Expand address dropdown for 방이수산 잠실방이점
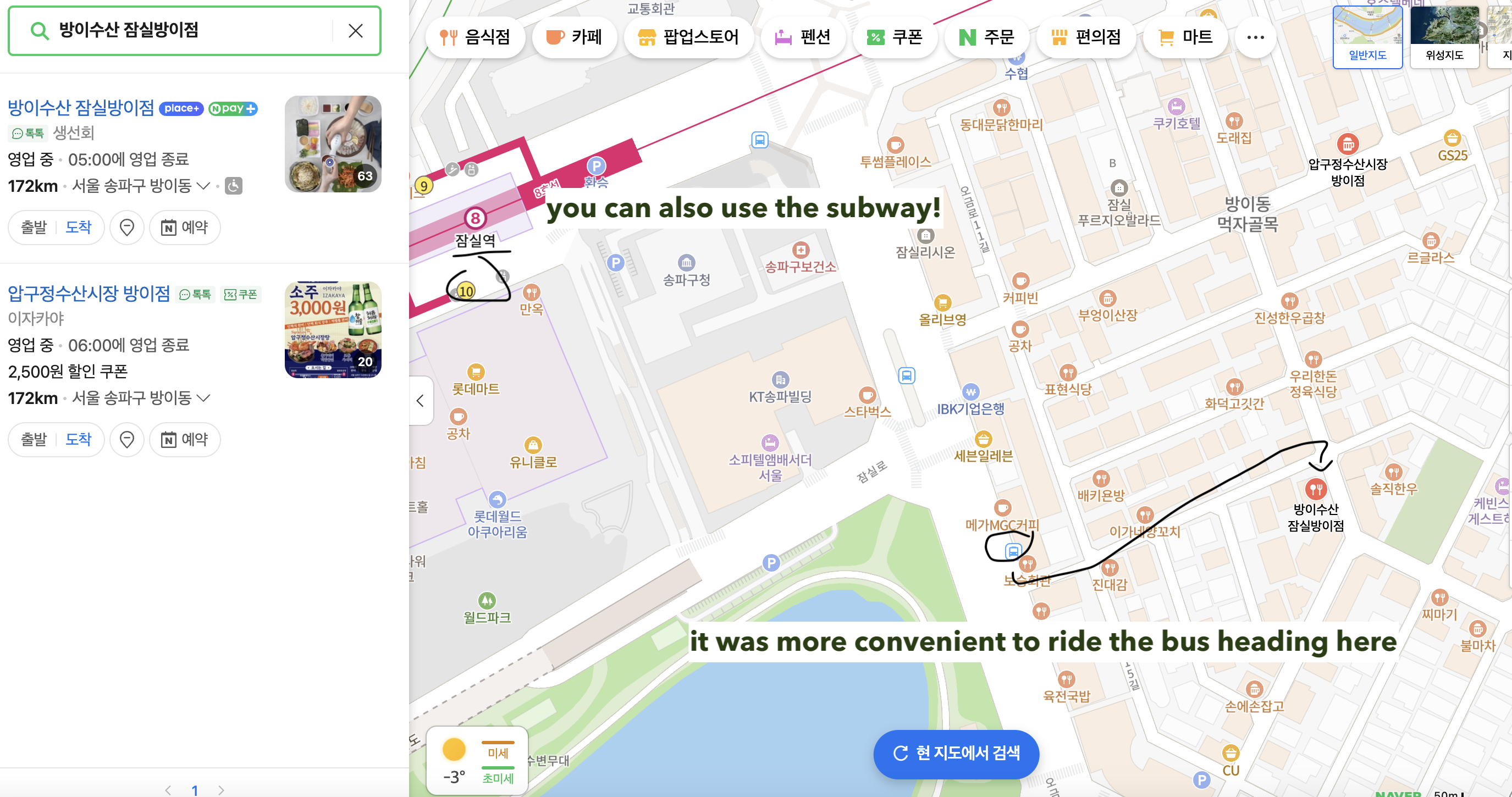This screenshot has height=797, width=1512. click(203, 186)
